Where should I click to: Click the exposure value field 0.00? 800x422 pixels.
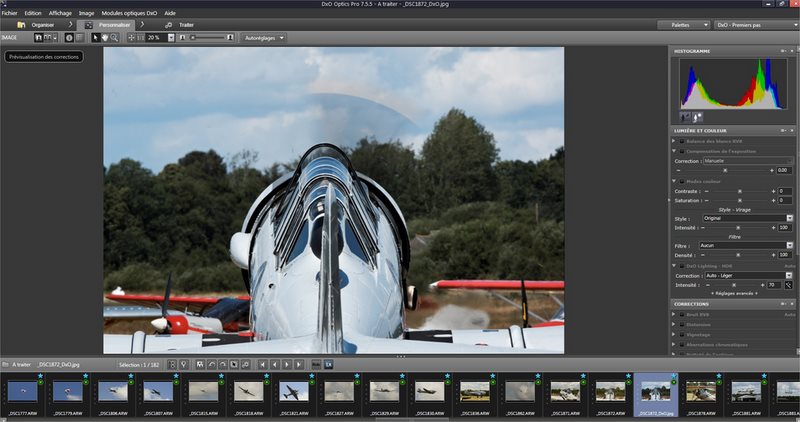[784, 170]
